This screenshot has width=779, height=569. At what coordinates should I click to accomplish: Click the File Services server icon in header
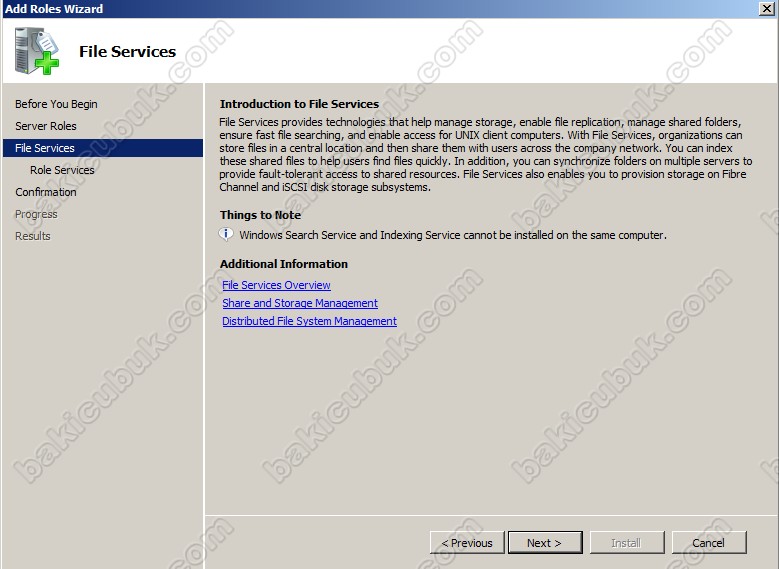36,51
